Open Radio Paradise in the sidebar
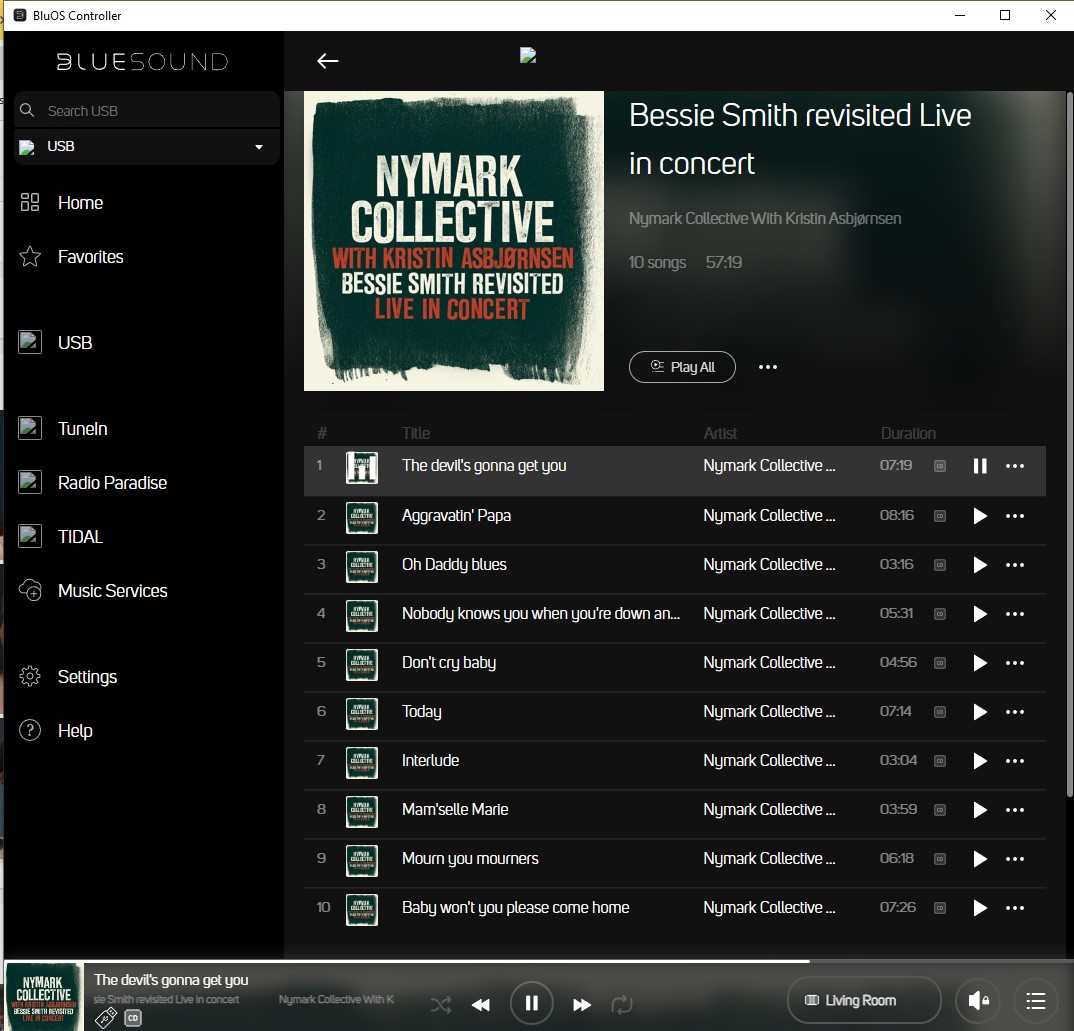The height and width of the screenshot is (1031, 1074). 112,483
